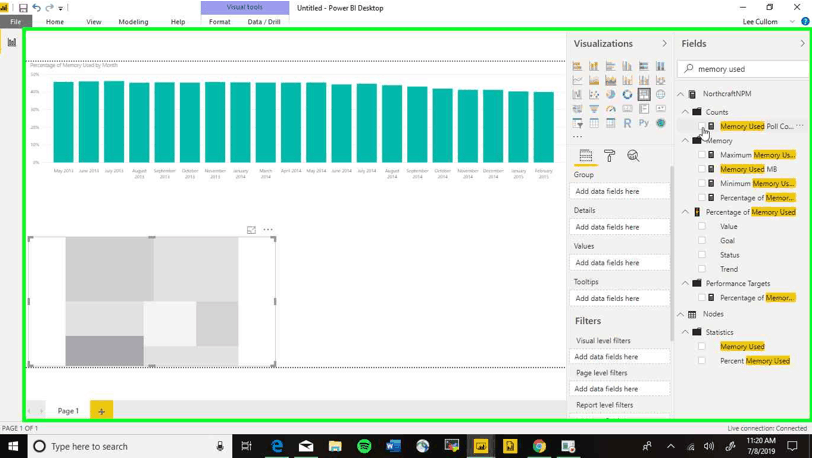814x459 pixels.
Task: Click the Values data field well
Action: [620, 263]
